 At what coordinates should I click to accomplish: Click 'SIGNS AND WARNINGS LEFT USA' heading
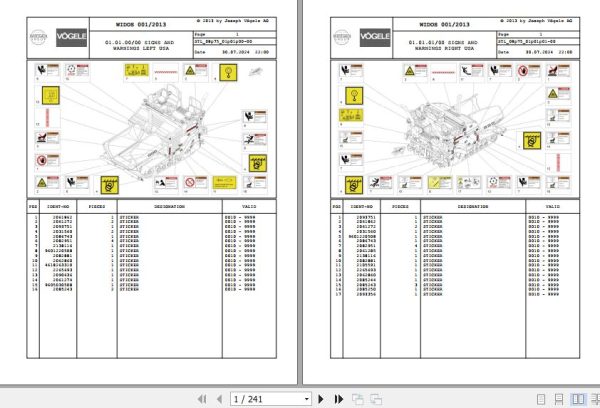[140, 46]
